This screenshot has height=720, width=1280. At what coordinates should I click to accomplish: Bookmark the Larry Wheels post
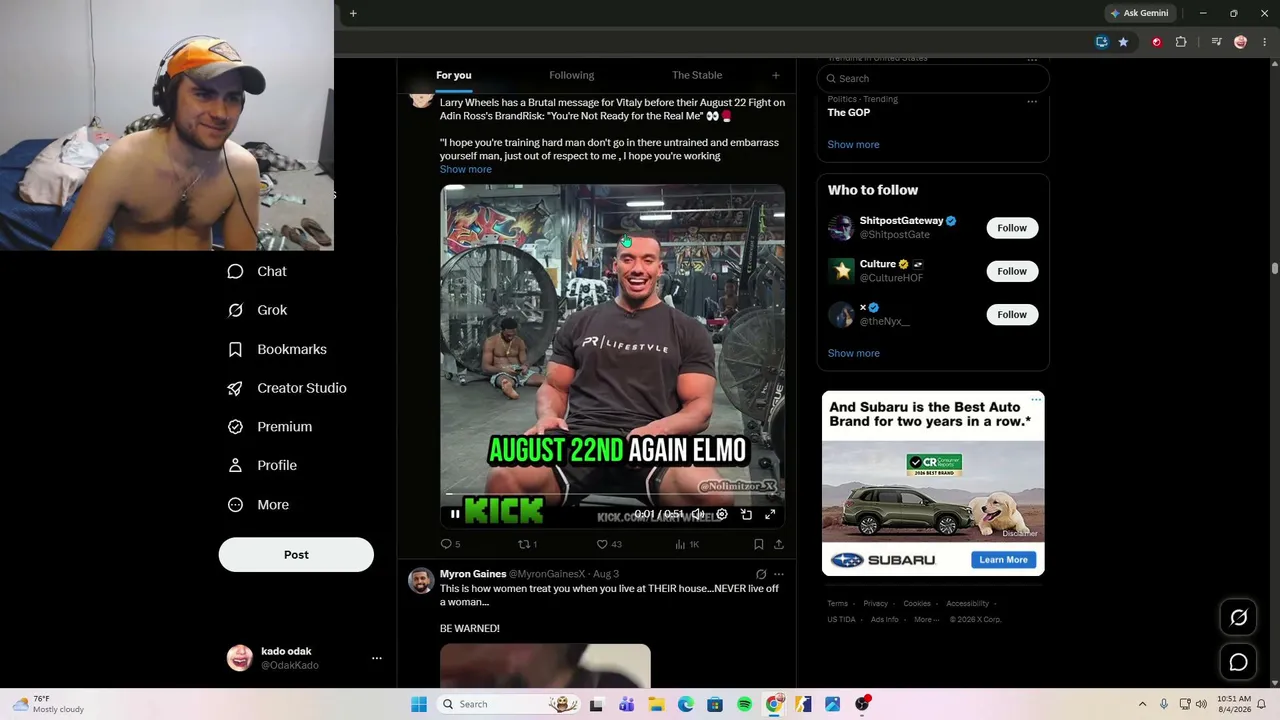coord(758,544)
